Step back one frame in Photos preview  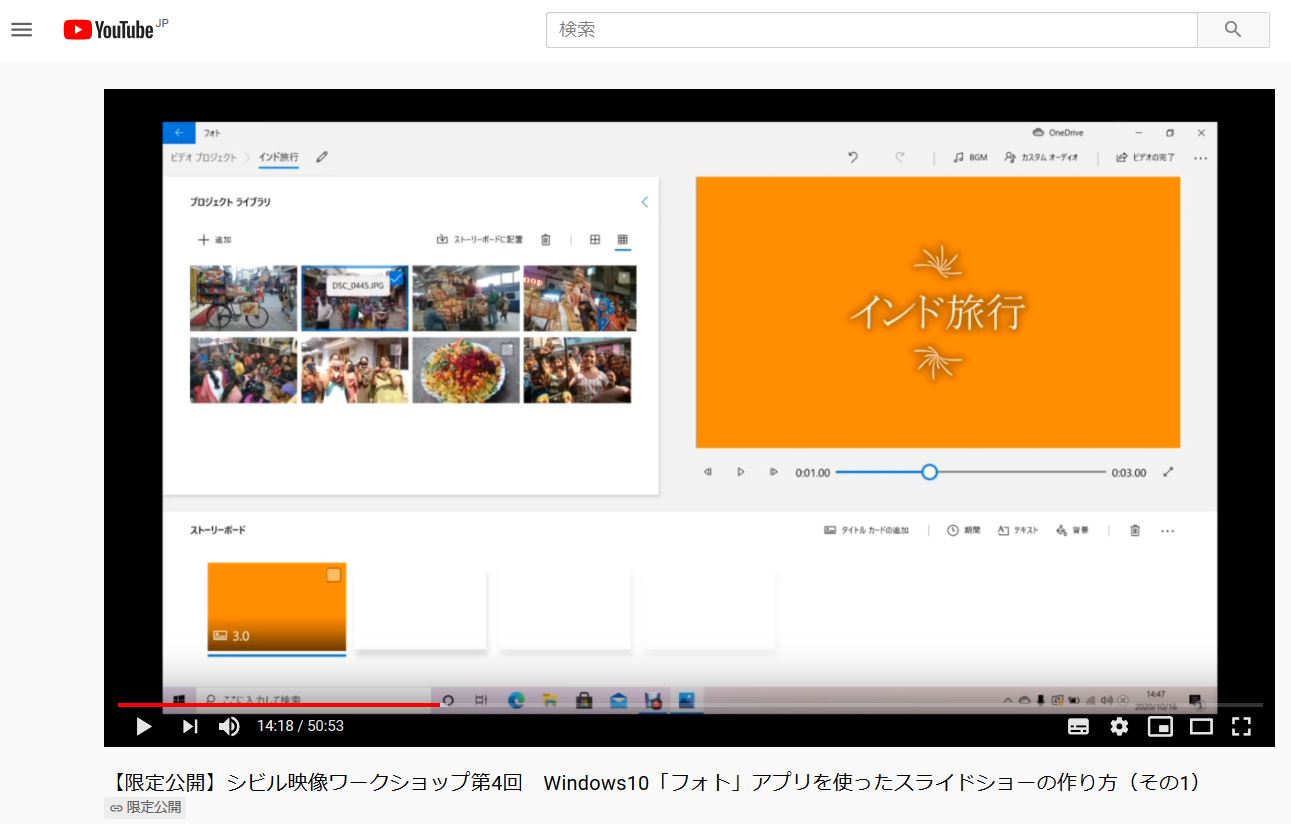tap(708, 472)
